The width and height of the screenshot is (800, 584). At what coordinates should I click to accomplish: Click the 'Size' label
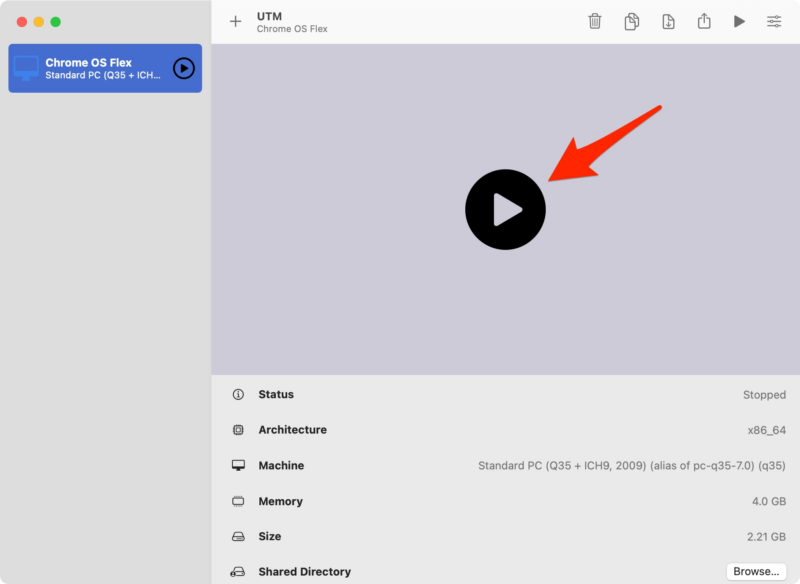point(270,537)
